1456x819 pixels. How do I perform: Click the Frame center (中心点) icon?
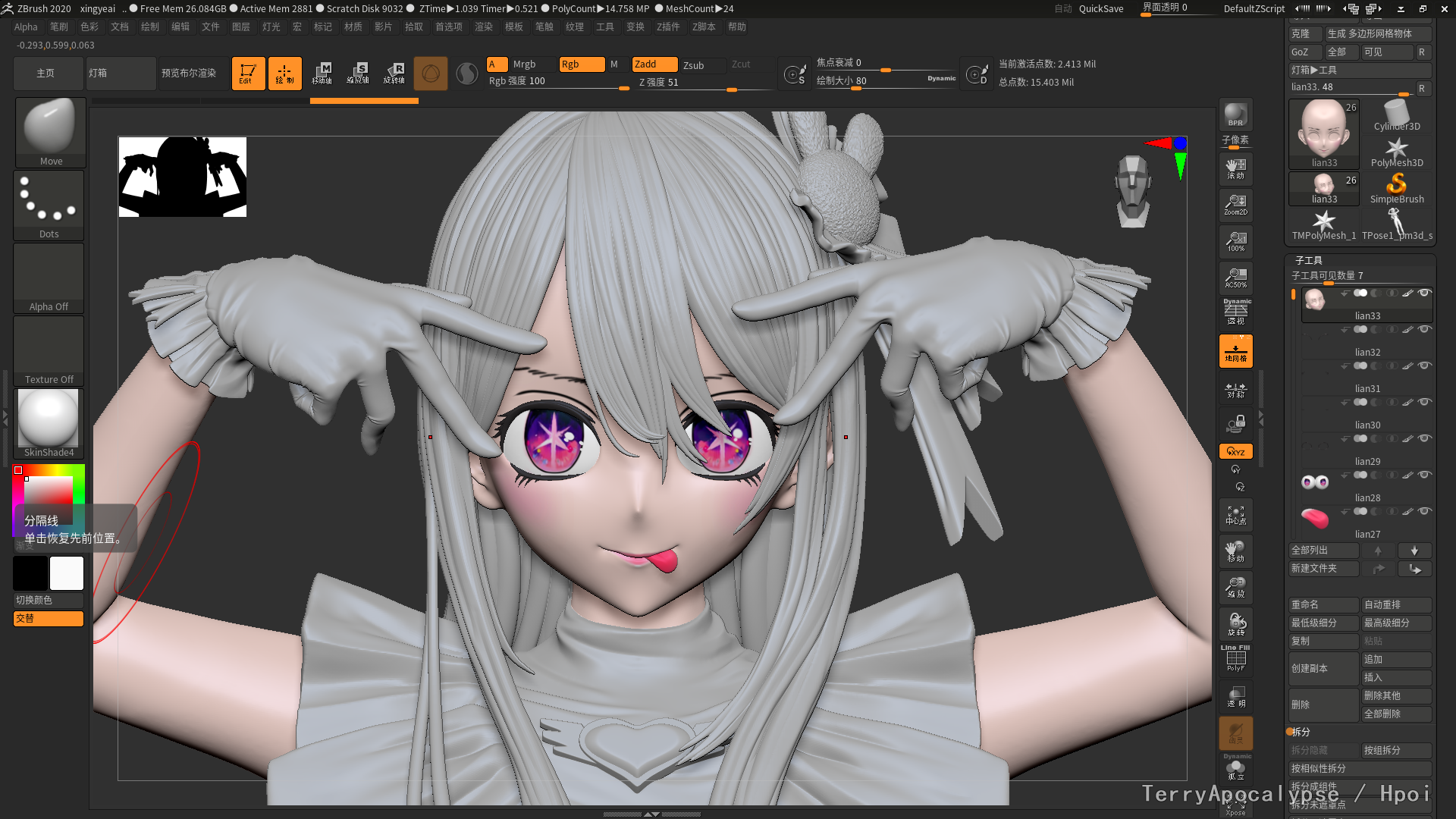(1235, 516)
